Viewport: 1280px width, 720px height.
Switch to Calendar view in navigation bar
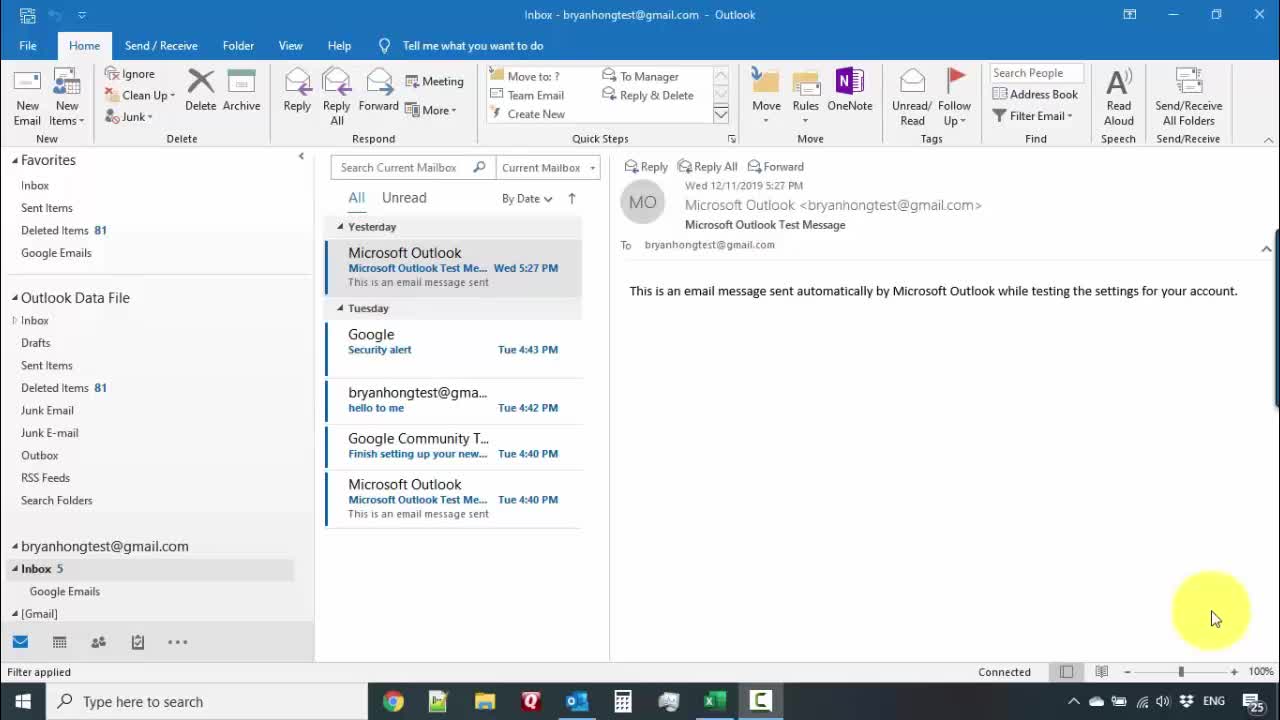point(60,642)
